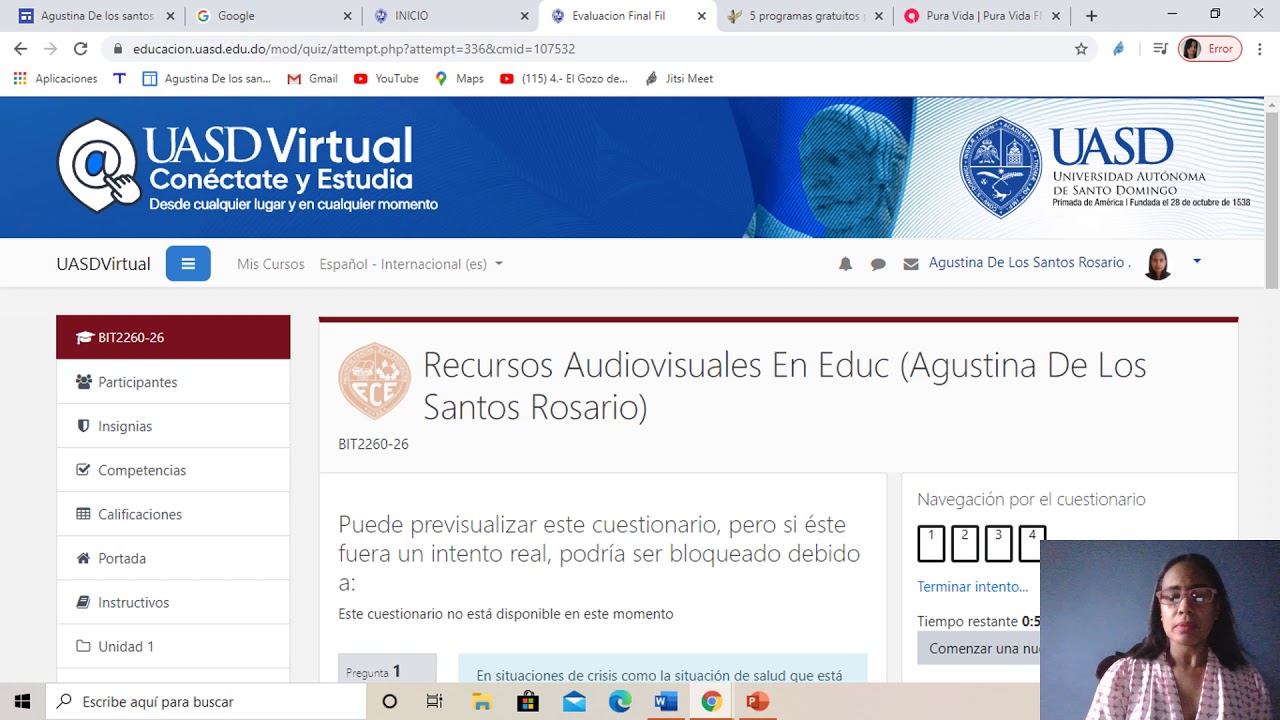This screenshot has height=720, width=1280.
Task: Switch to the Pura Vida tab
Action: click(x=982, y=16)
